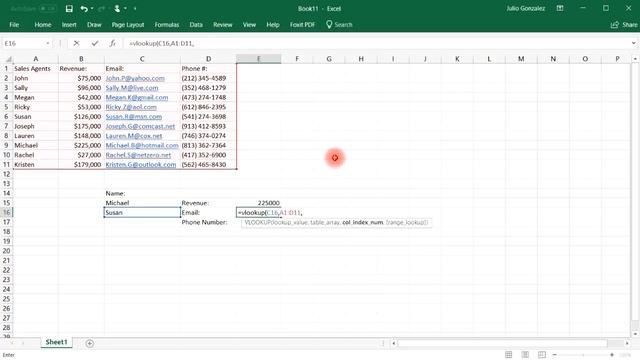The width and height of the screenshot is (640, 360).
Task: Open the File tab
Action: coord(14,25)
